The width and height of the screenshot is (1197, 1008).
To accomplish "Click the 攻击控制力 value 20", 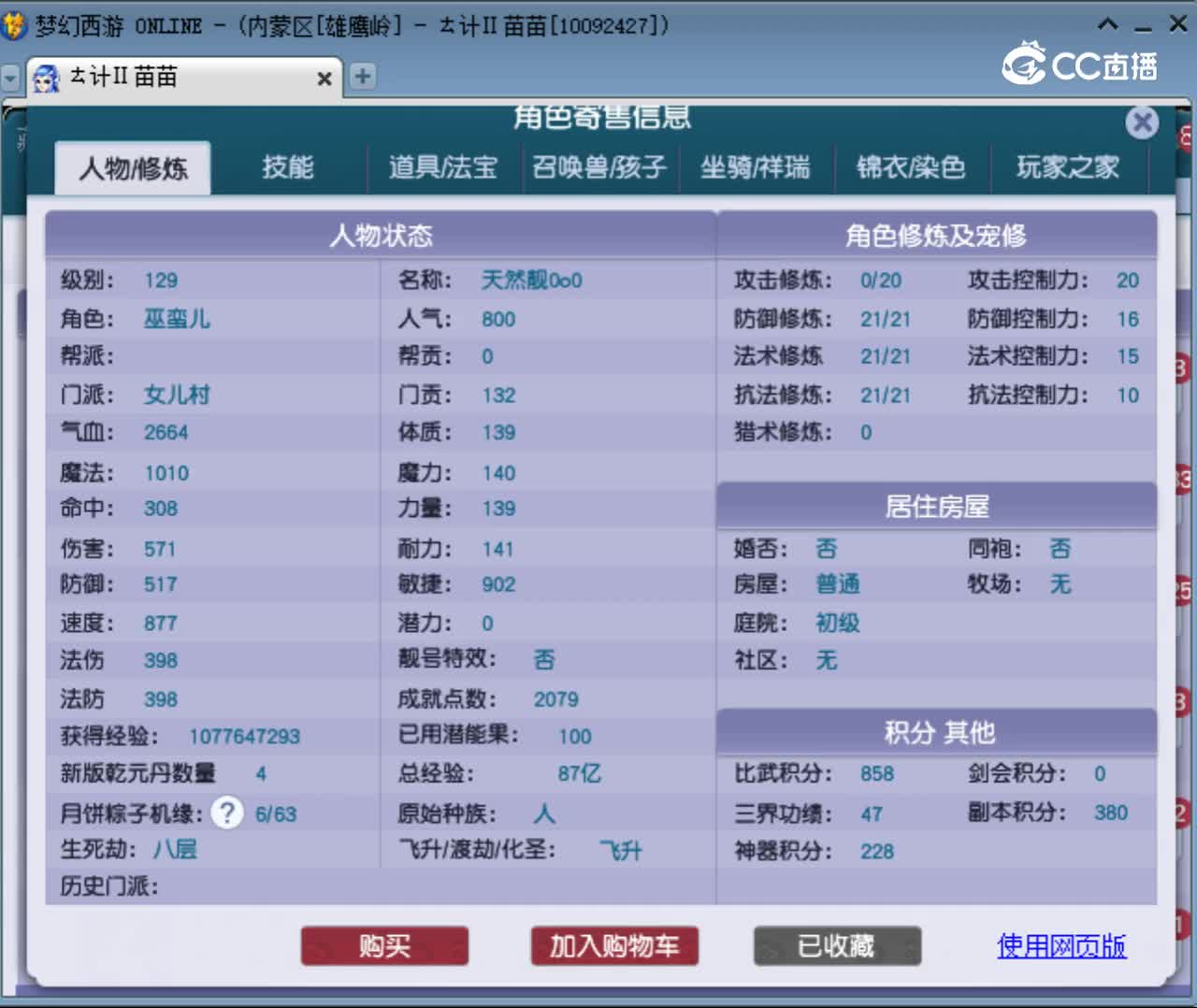I will point(1128,281).
